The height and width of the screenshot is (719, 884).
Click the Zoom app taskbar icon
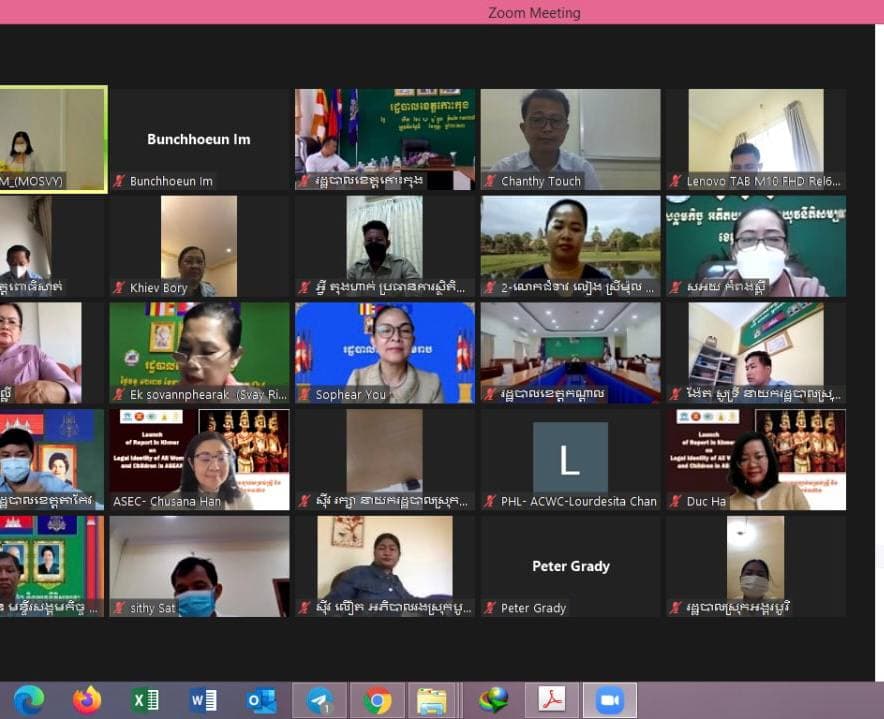[609, 701]
